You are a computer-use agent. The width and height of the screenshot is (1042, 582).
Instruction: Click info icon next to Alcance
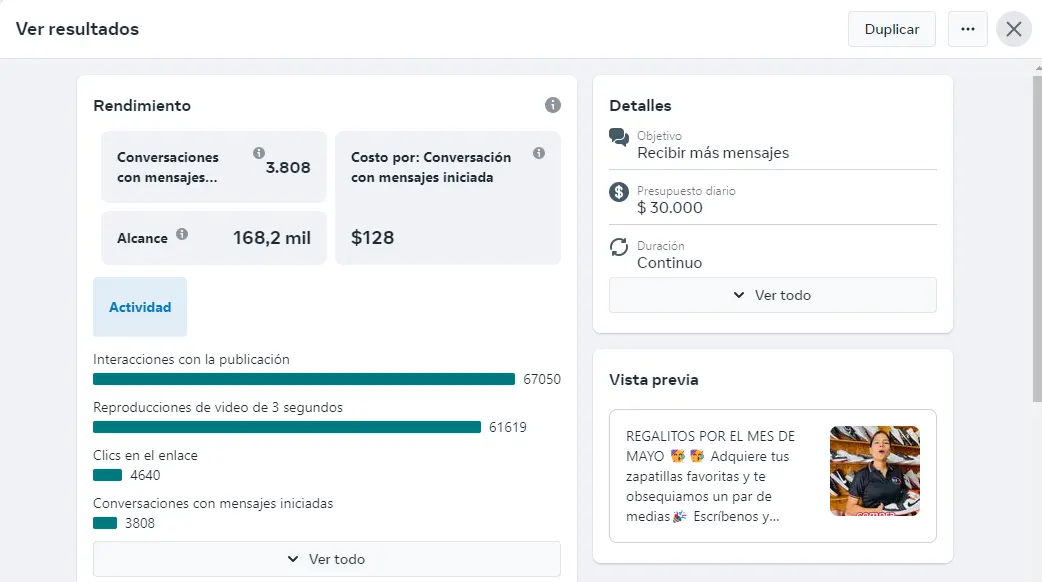click(x=182, y=234)
